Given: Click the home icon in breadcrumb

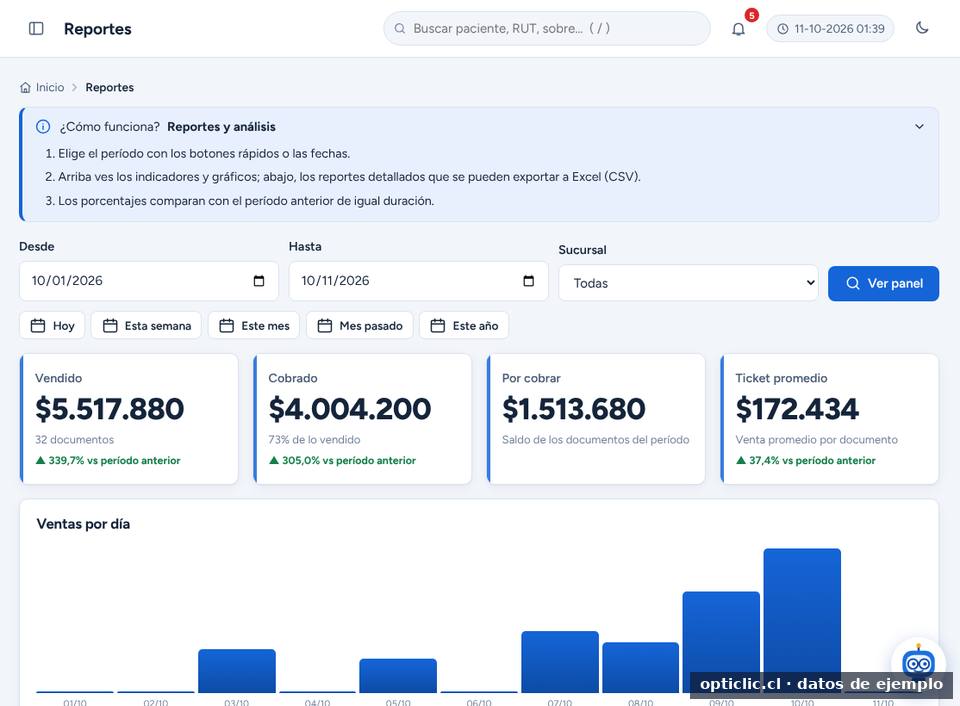Looking at the screenshot, I should click(25, 88).
